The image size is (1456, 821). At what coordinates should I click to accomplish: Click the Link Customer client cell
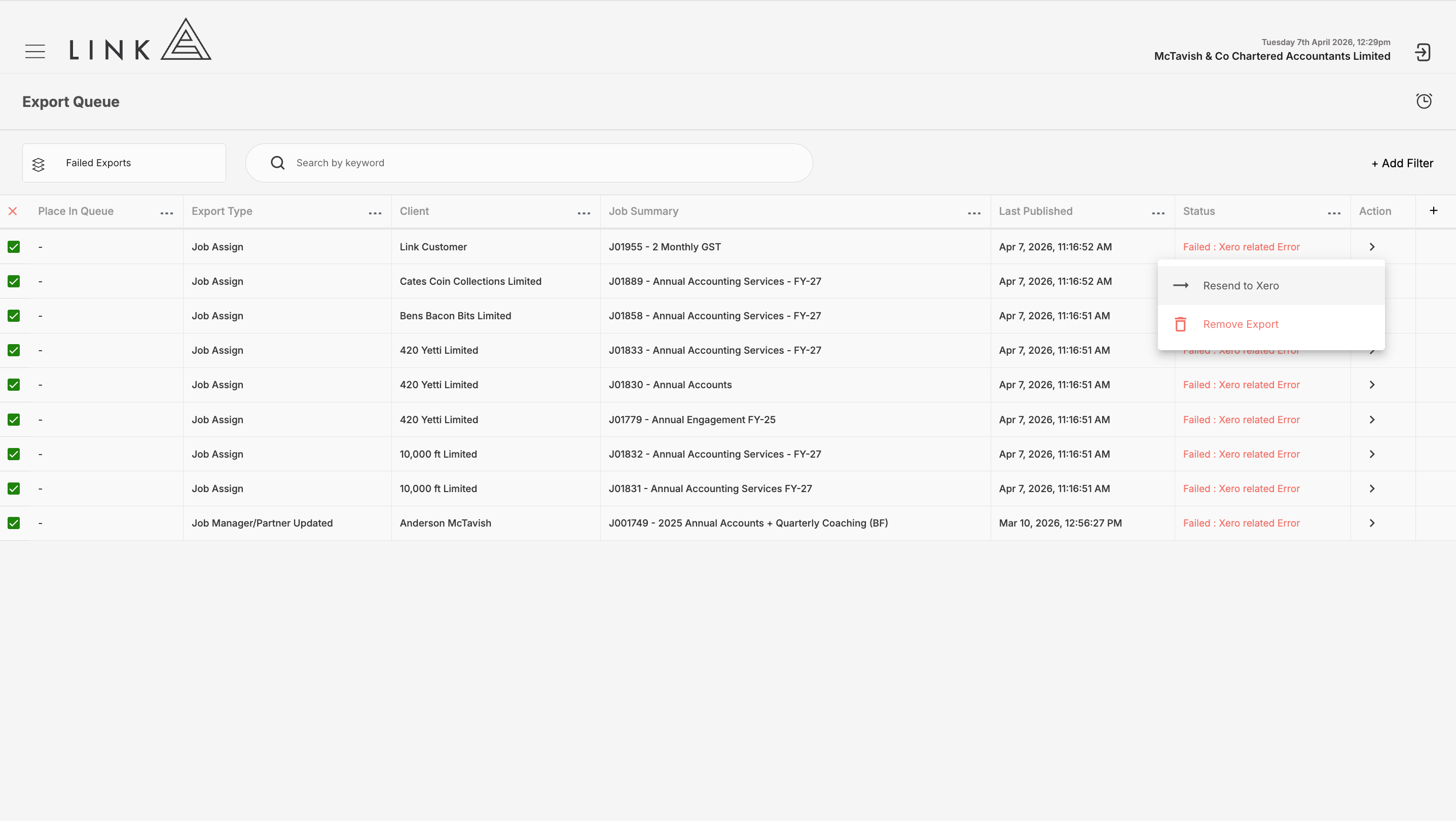click(433, 247)
